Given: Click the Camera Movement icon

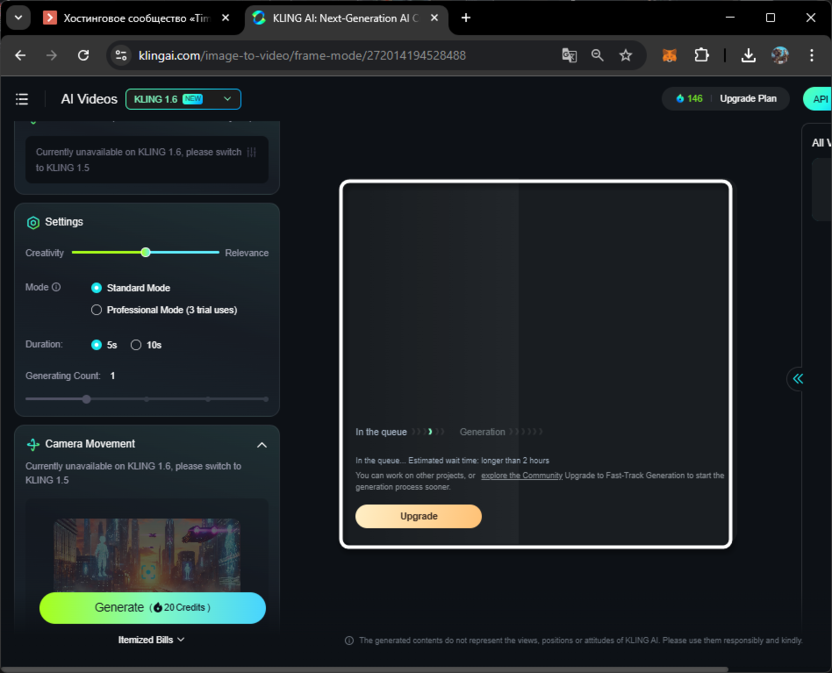Looking at the screenshot, I should [33, 444].
